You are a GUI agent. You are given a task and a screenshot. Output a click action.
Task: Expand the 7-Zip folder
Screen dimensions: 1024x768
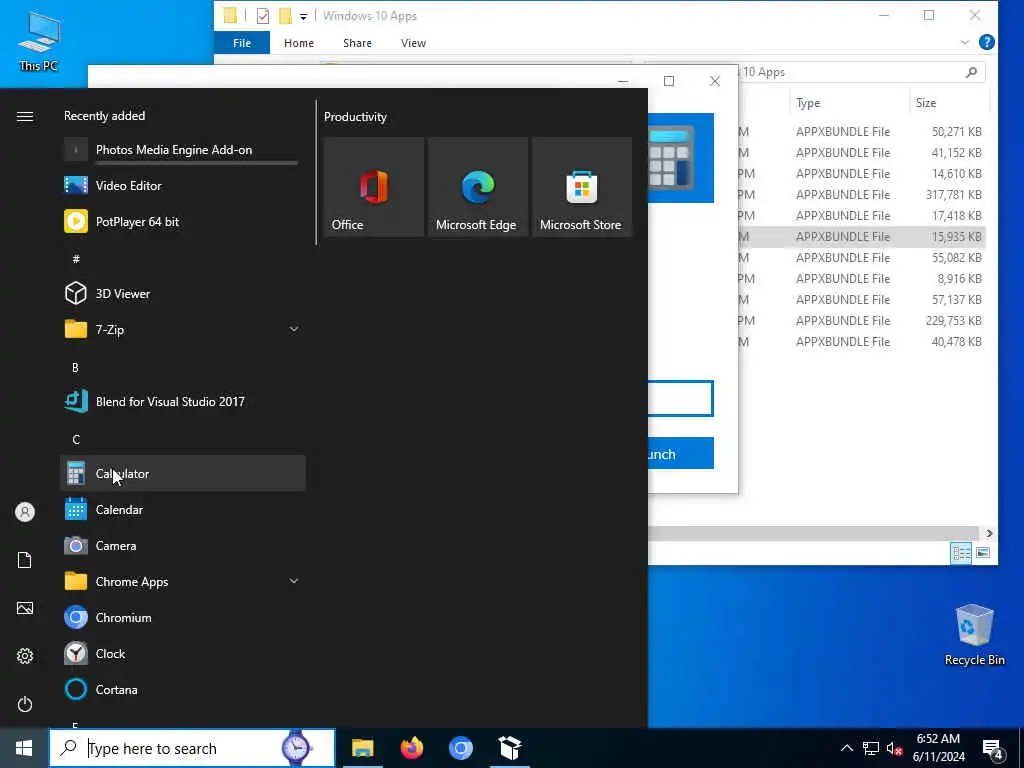(x=294, y=329)
